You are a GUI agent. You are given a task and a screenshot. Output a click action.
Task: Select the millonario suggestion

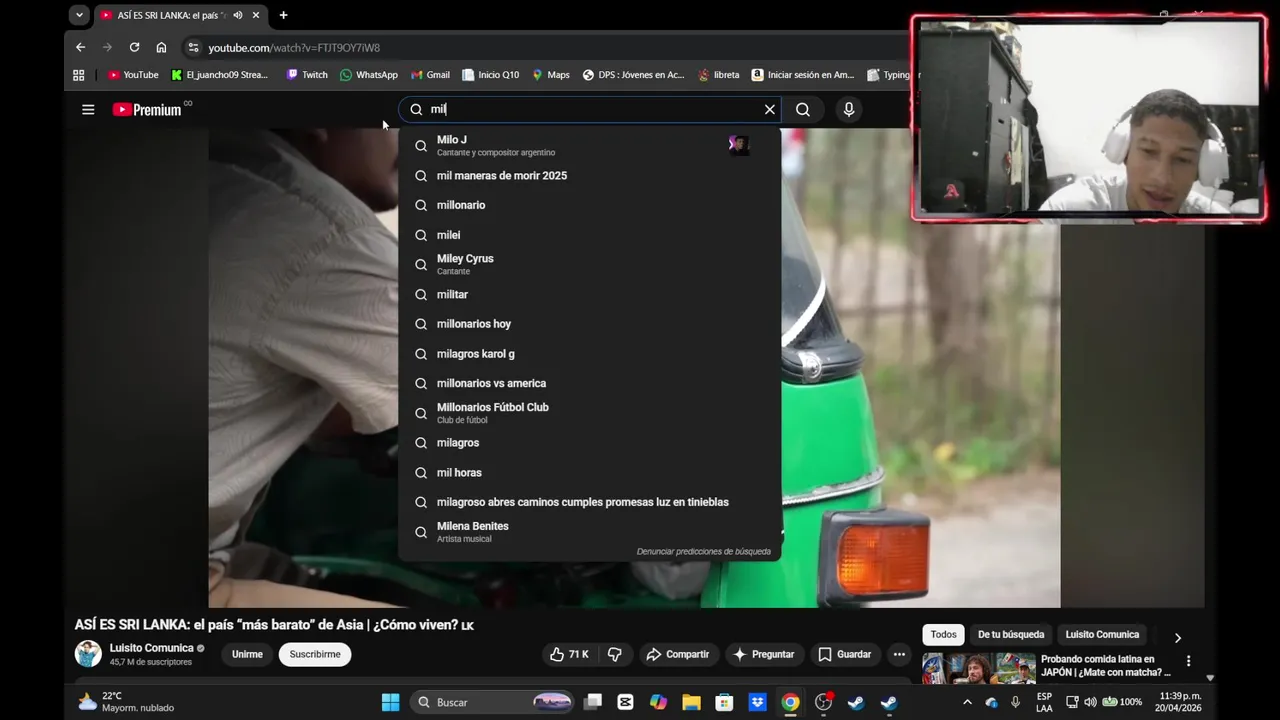[589, 205]
